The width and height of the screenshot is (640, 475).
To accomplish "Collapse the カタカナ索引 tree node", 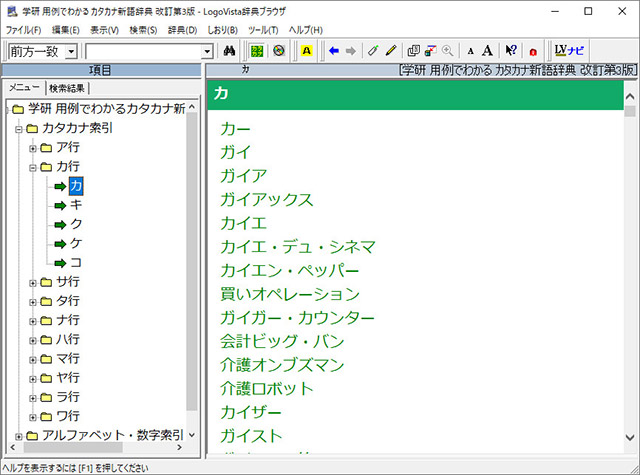I will pos(18,130).
